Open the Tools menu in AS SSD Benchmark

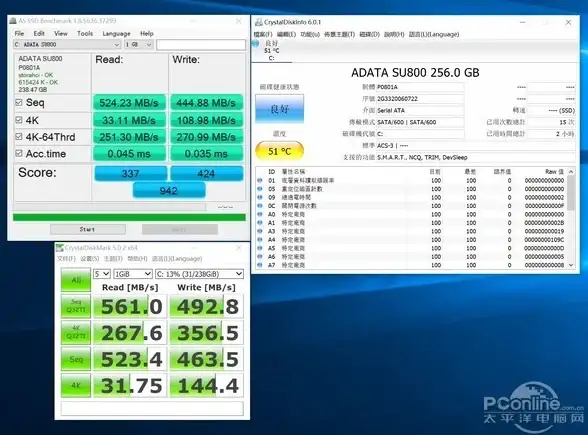tap(85, 33)
